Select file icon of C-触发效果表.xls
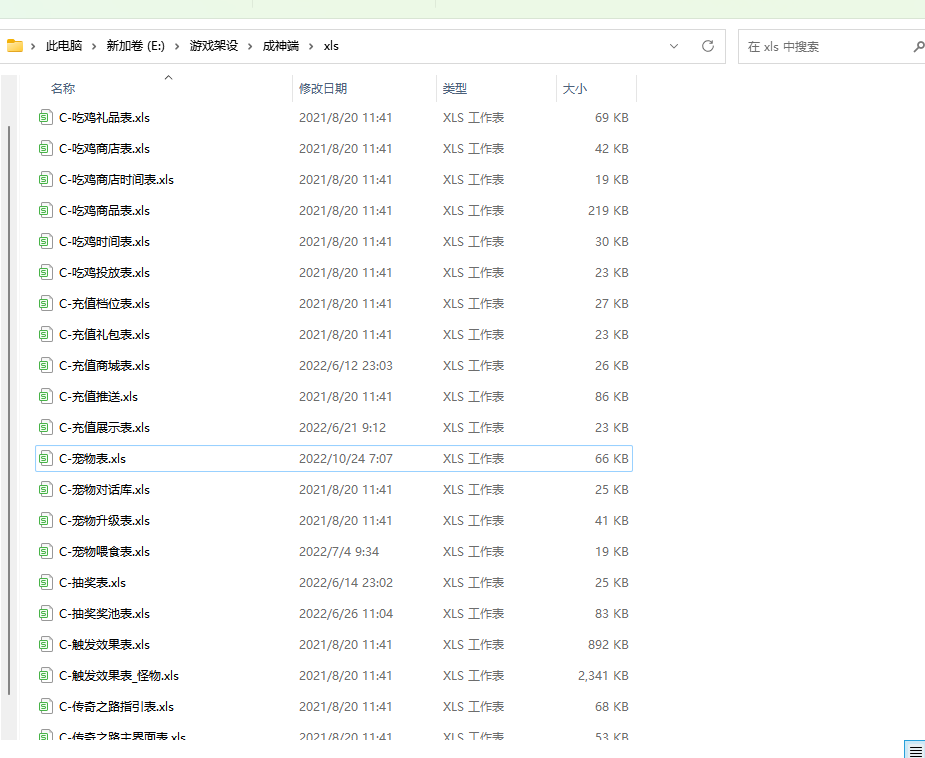The height and width of the screenshot is (758, 925). tap(45, 644)
